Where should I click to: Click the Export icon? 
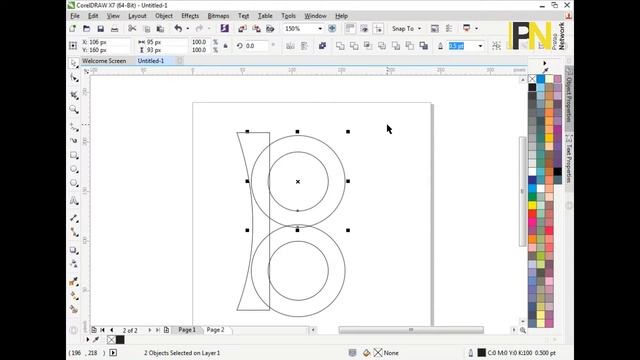(x=256, y=29)
